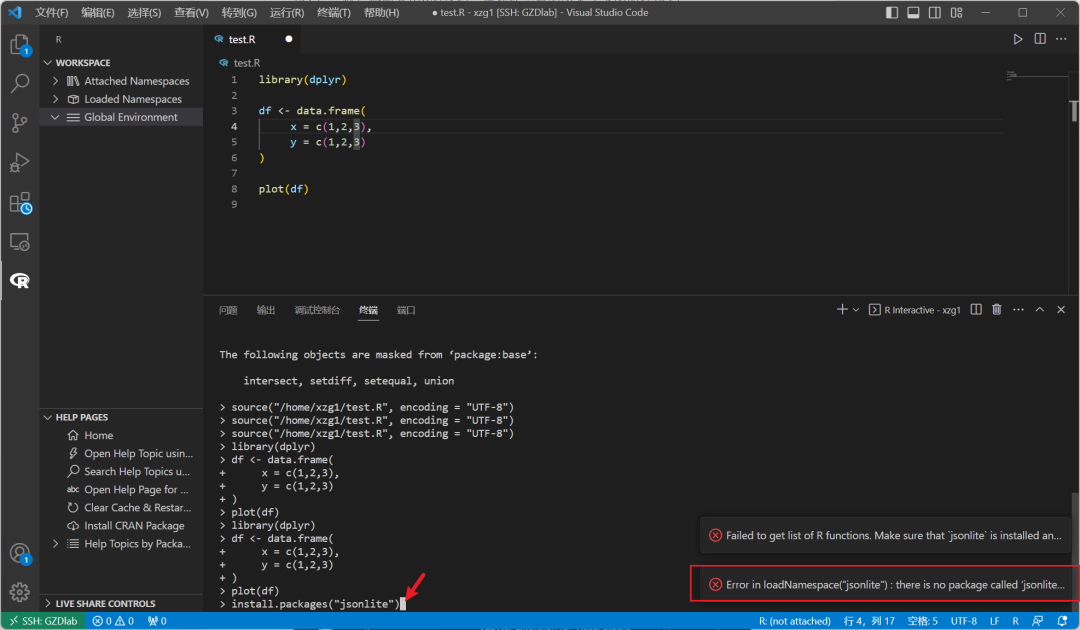Open 转到(G) menu

pos(239,12)
